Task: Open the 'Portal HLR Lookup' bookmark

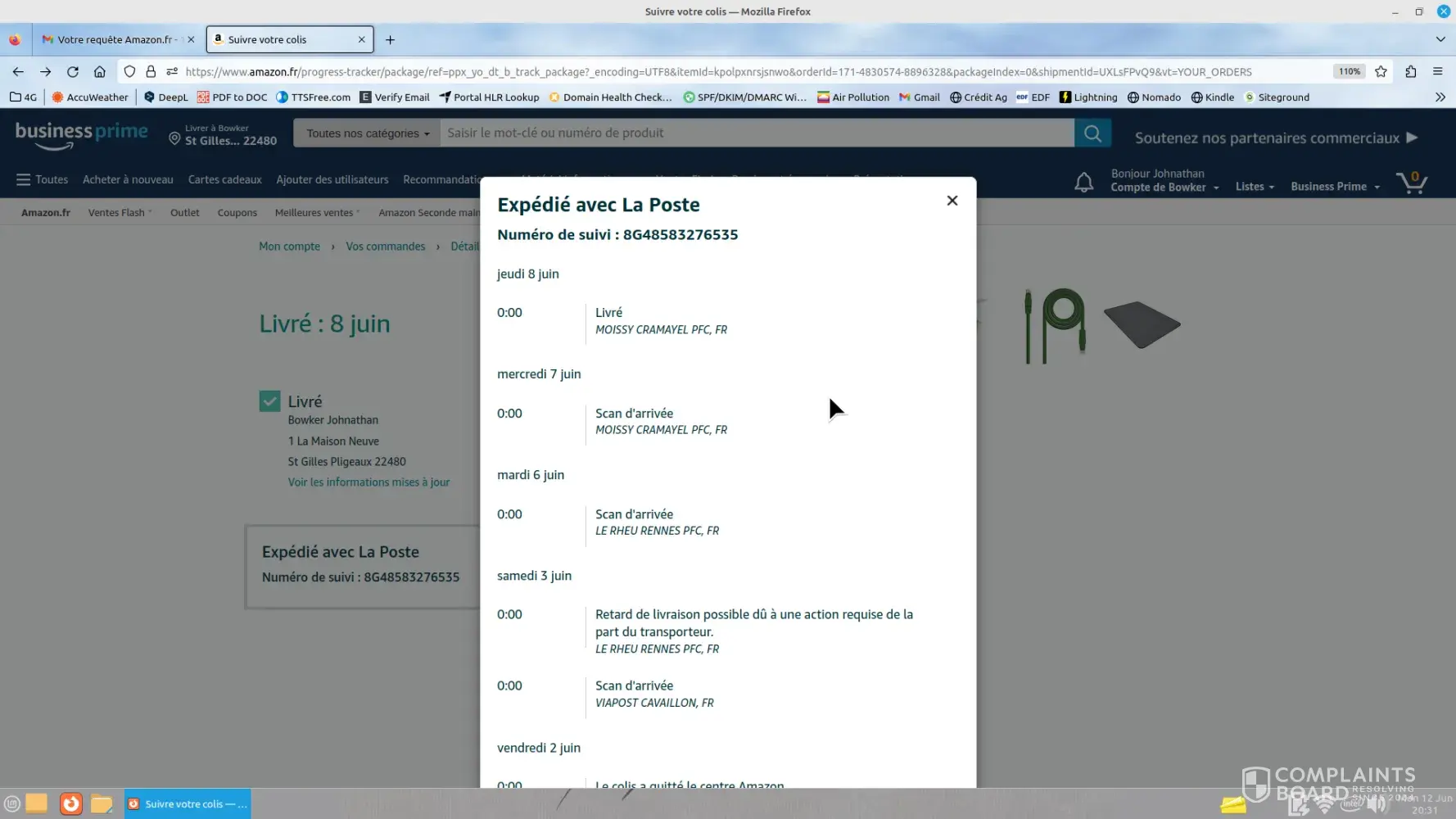Action: coord(489,97)
